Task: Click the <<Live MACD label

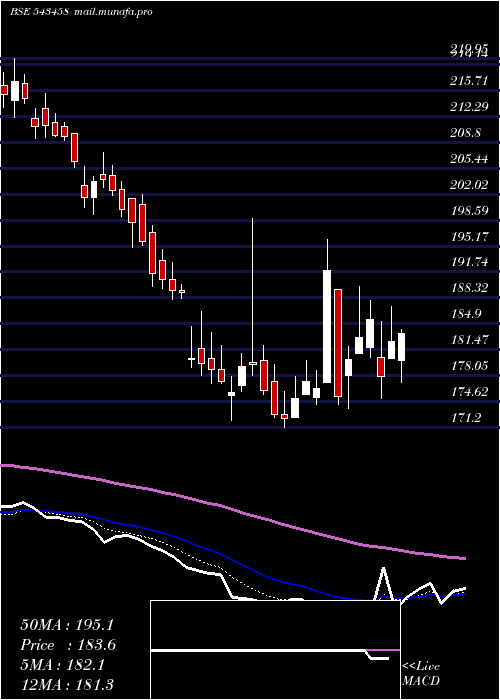Action: (421, 674)
